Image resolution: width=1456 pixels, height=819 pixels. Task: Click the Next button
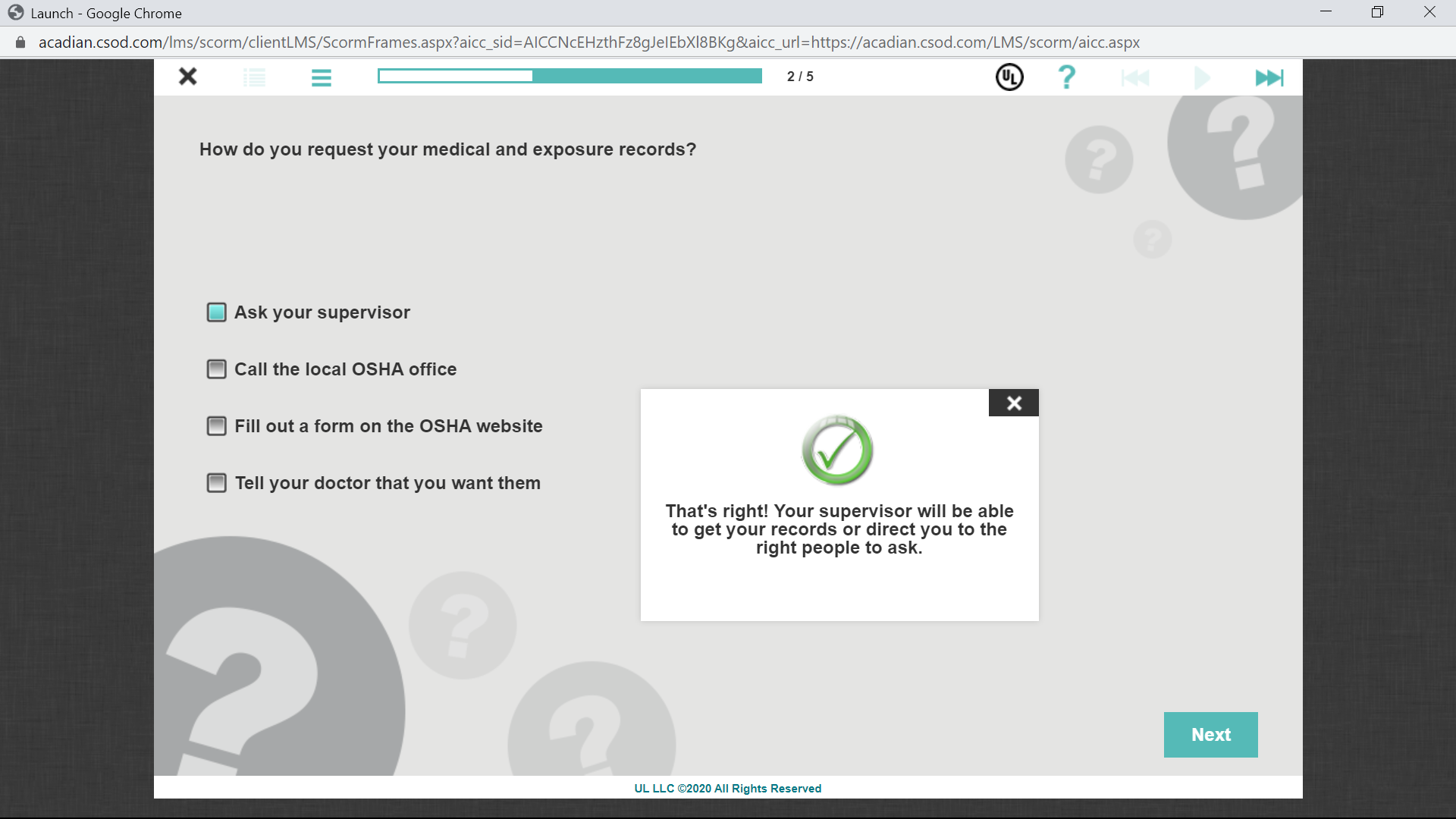point(1210,734)
